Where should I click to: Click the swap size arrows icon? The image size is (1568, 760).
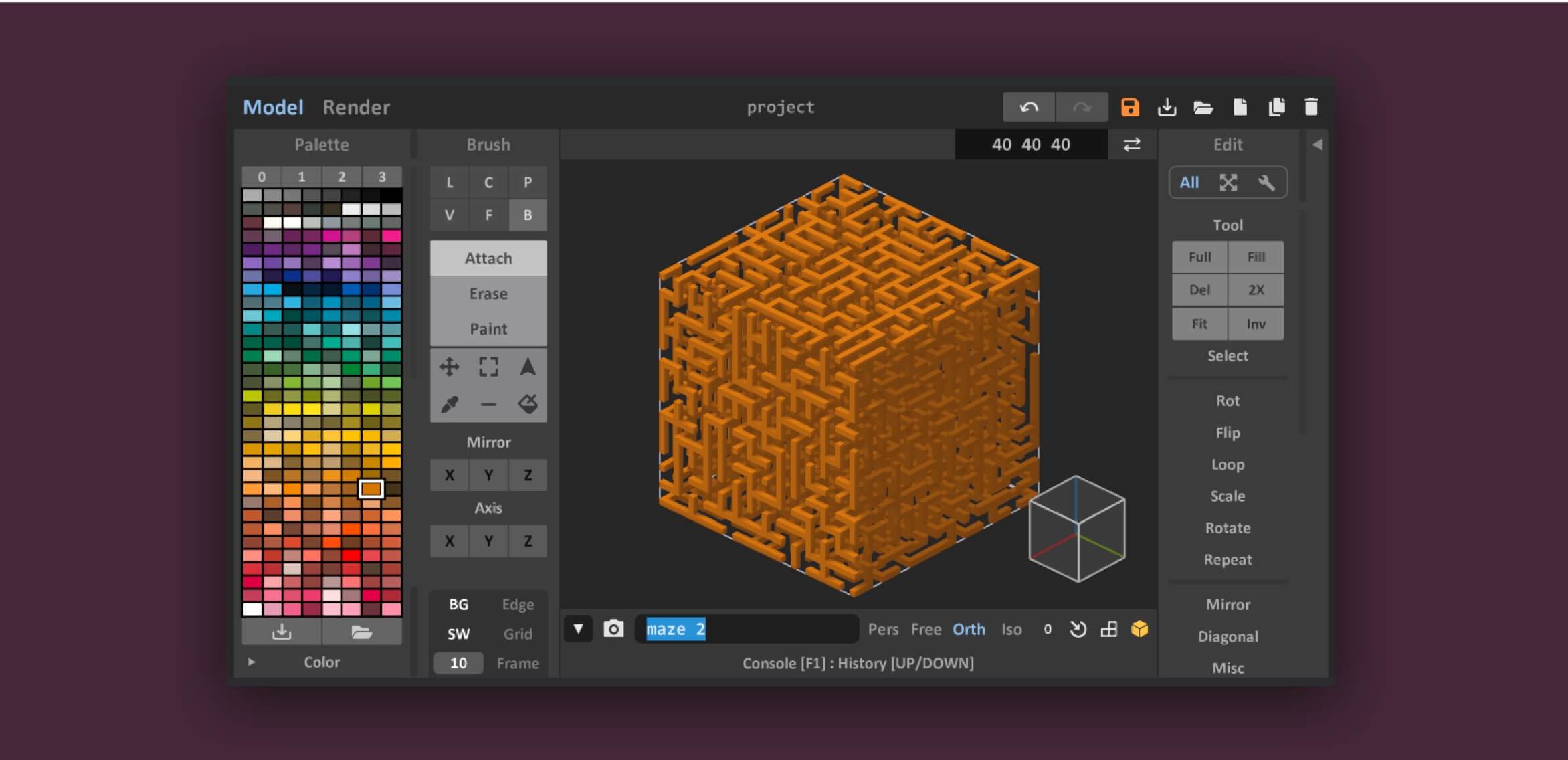(x=1132, y=145)
